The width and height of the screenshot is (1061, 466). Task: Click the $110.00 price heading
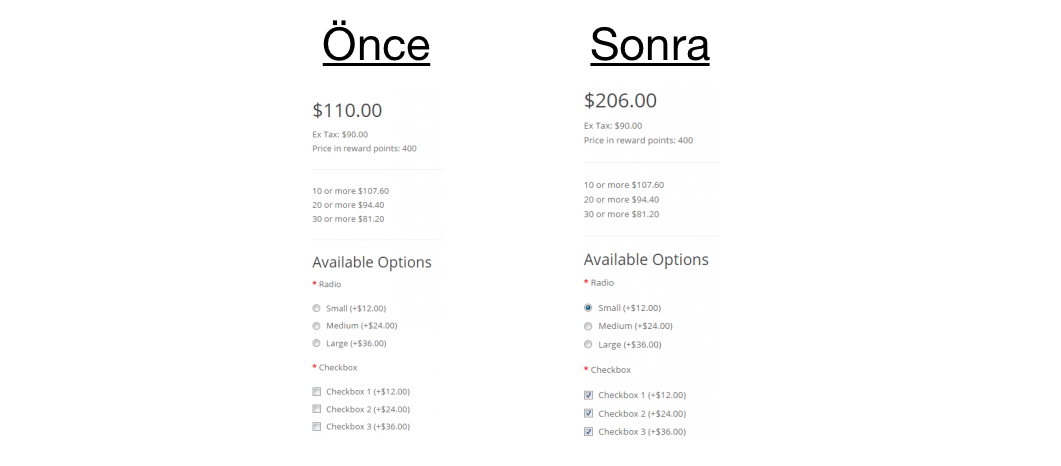point(347,111)
